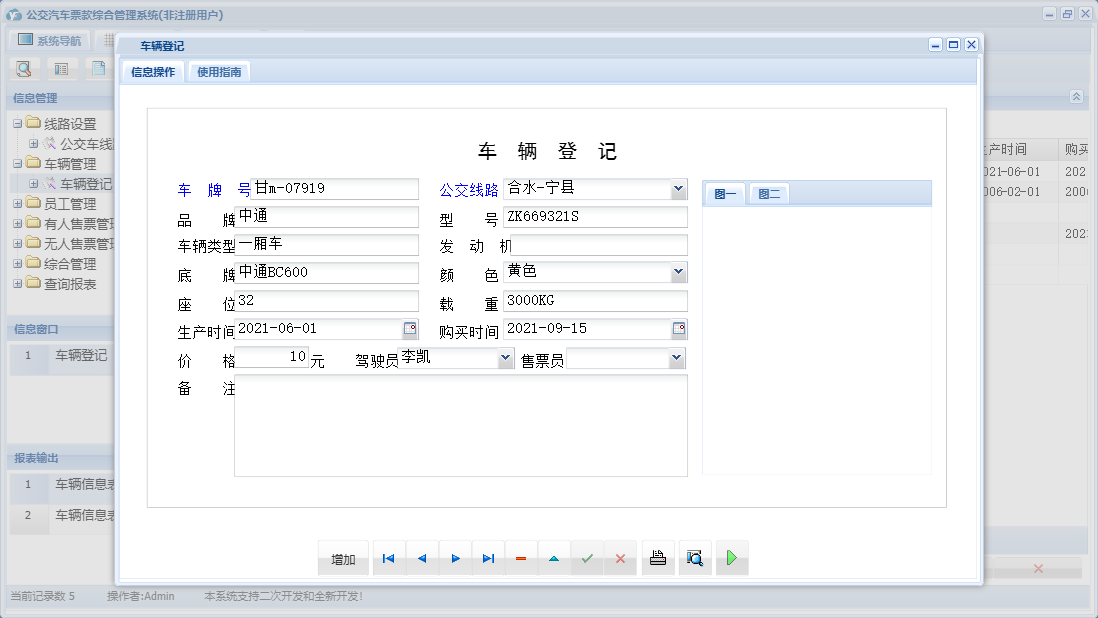Screen dimensions: 1098x618
Task: Click the 载重 input field
Action: 595,301
